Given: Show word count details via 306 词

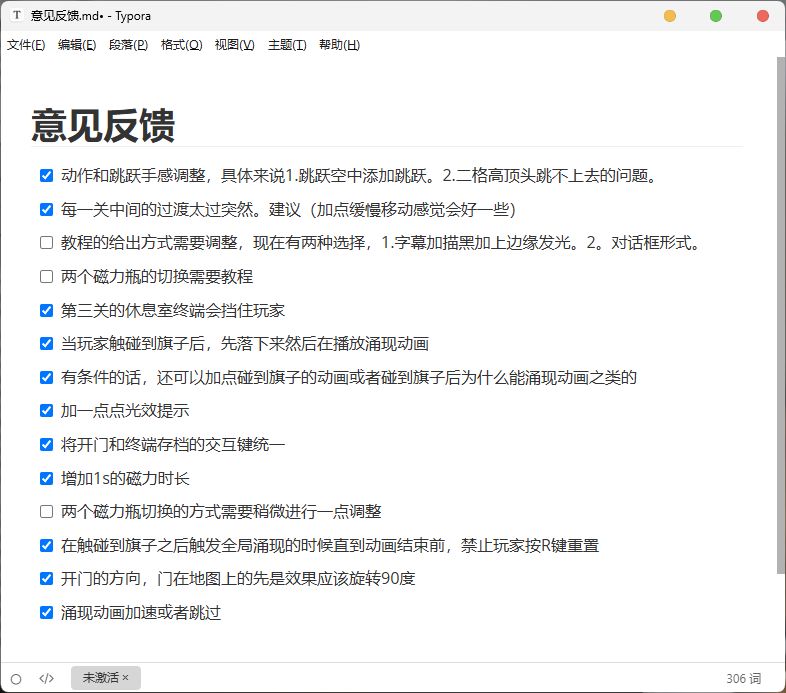Looking at the screenshot, I should (x=743, y=678).
